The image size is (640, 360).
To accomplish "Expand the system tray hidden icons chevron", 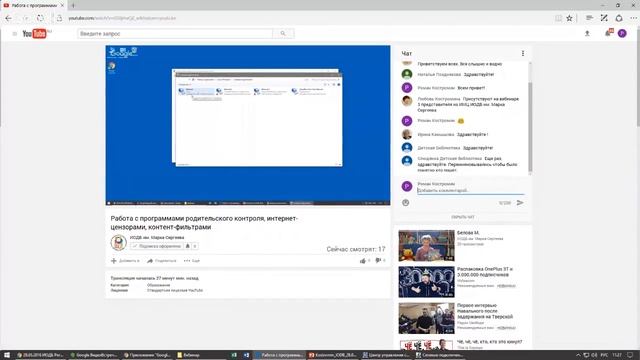I will point(578,355).
